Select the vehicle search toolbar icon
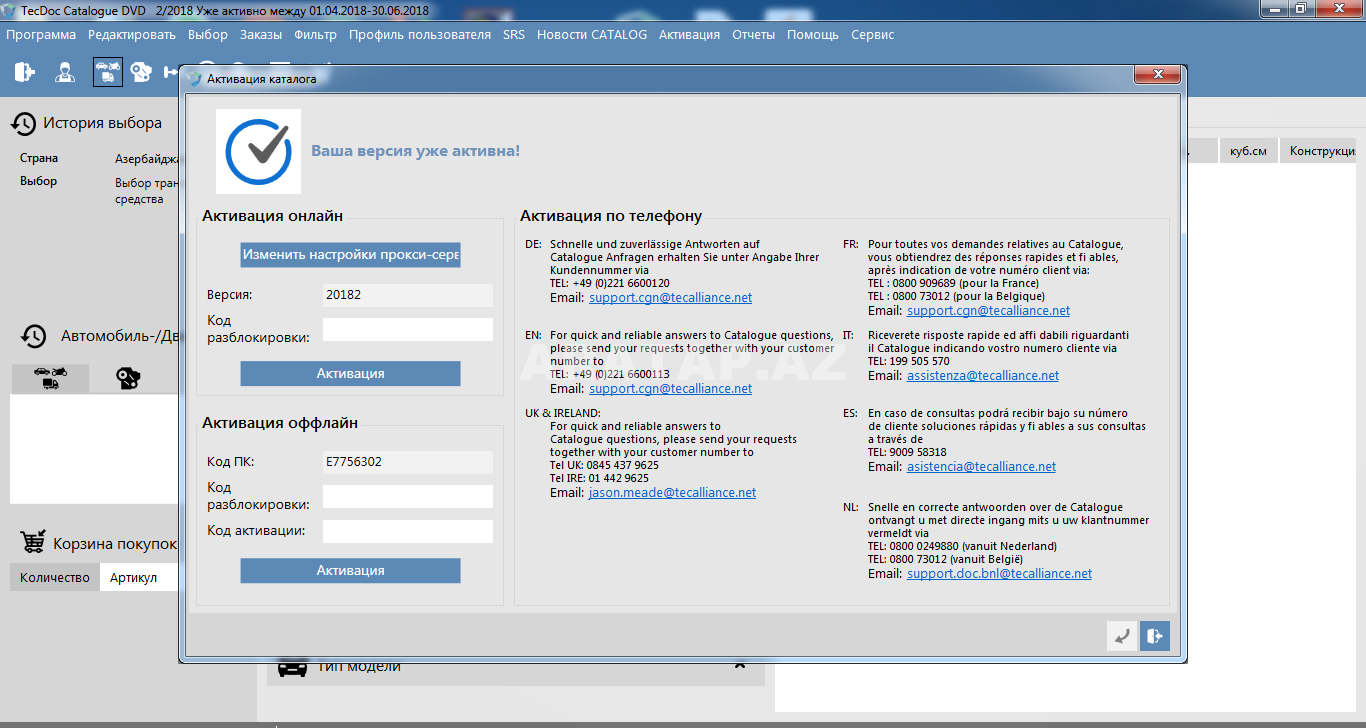Image resolution: width=1366 pixels, height=728 pixels. coord(108,72)
